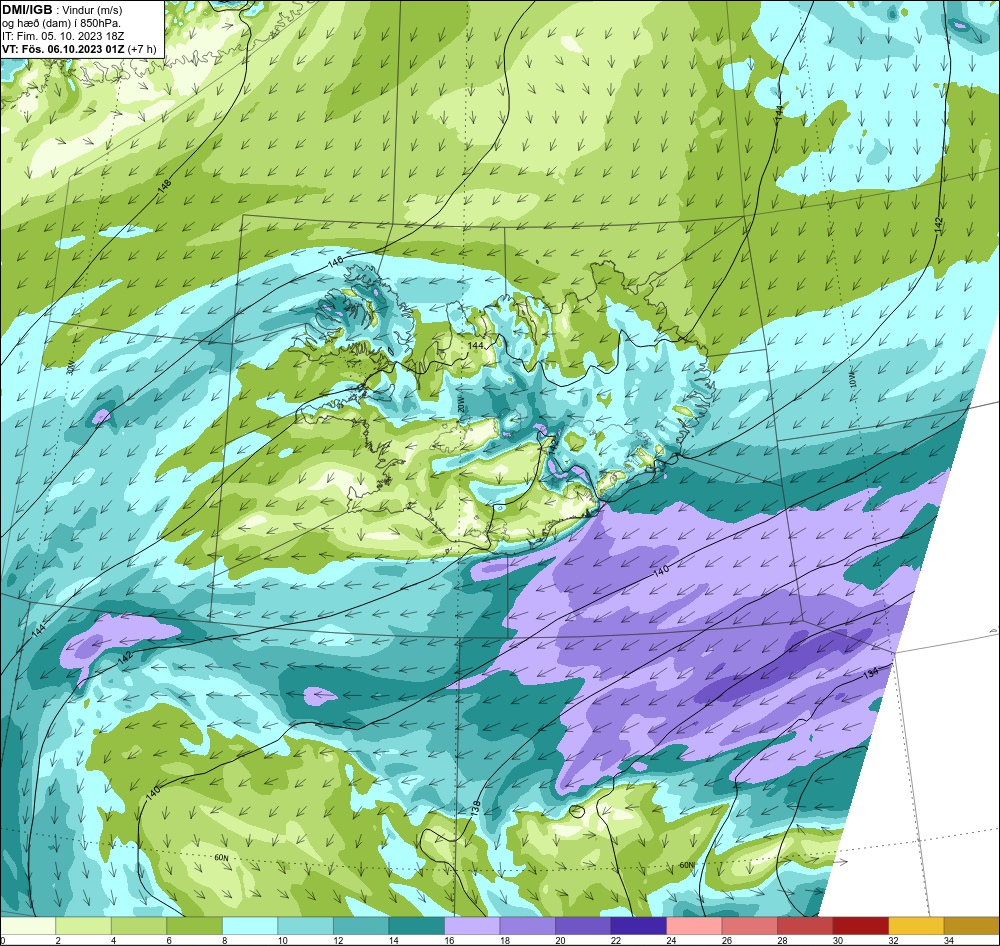
Task: Click the 10W longitude label
Action: pos(853,379)
